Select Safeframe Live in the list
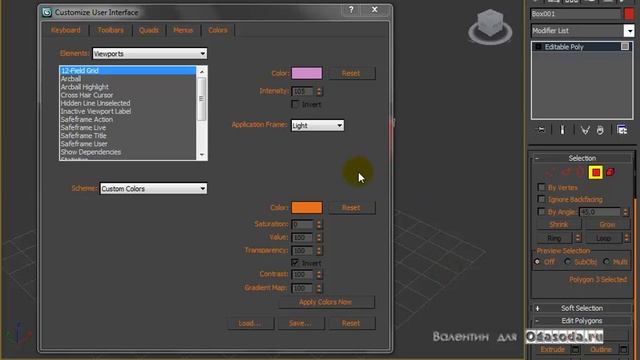The image size is (640, 360). (127, 128)
